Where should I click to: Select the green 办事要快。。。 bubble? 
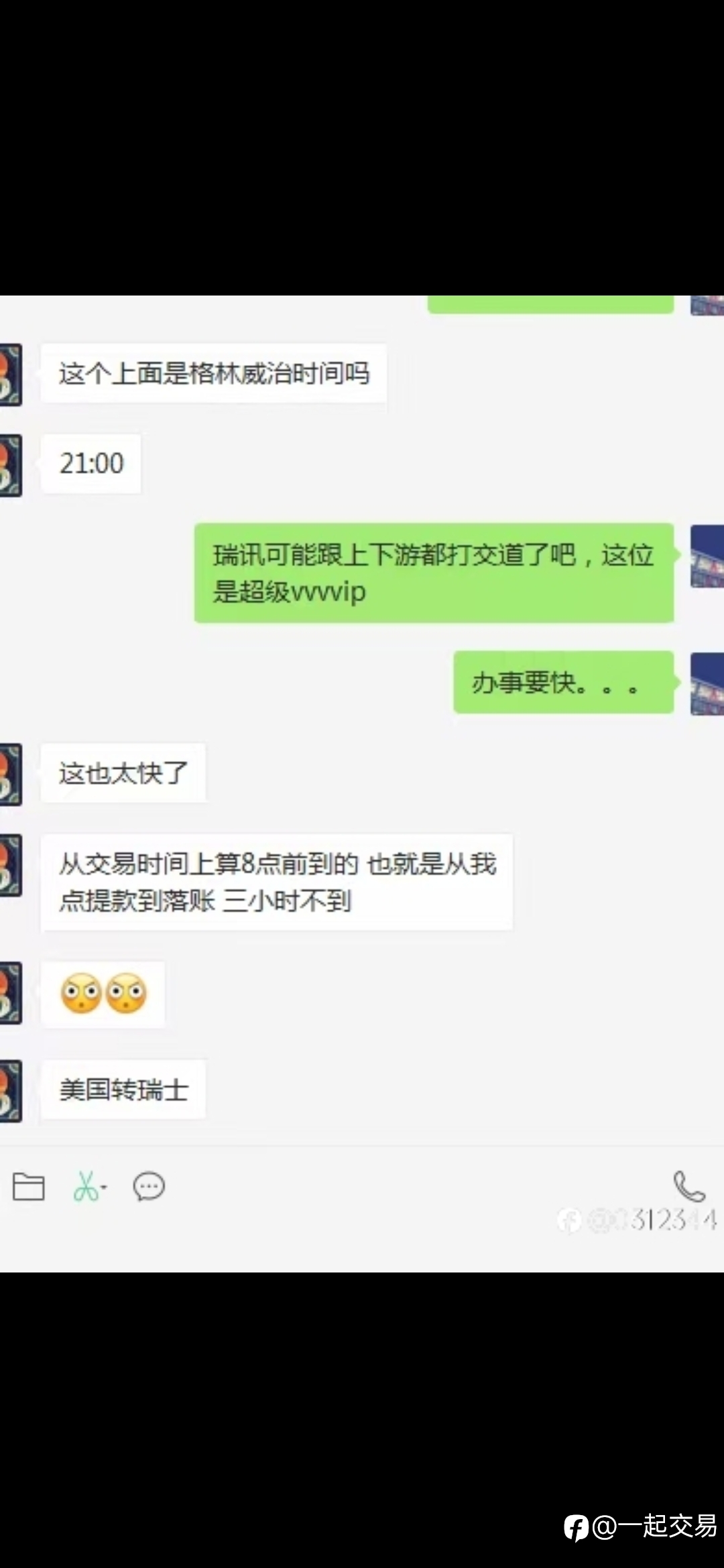click(564, 682)
